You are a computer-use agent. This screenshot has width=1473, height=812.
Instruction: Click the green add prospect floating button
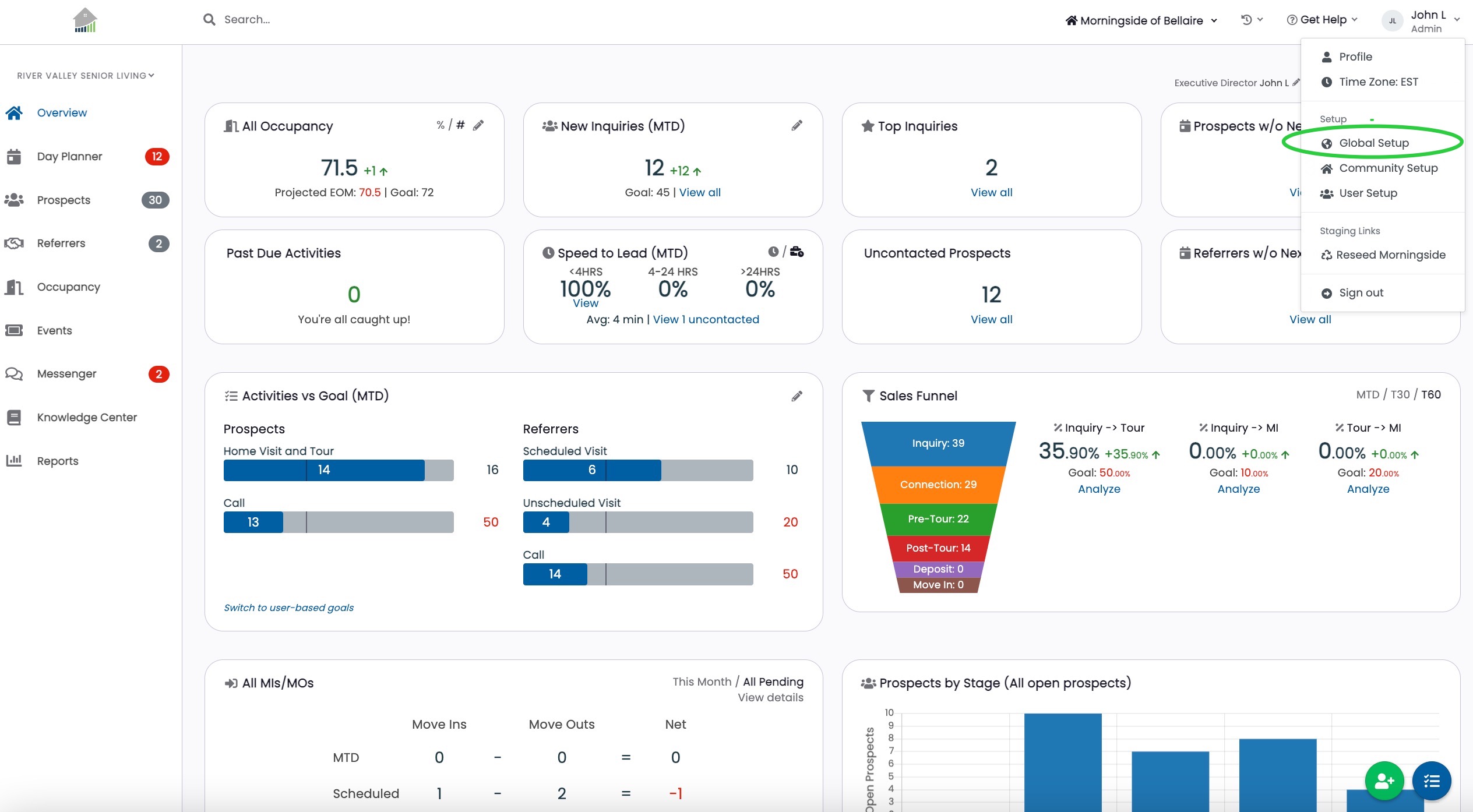point(1384,781)
